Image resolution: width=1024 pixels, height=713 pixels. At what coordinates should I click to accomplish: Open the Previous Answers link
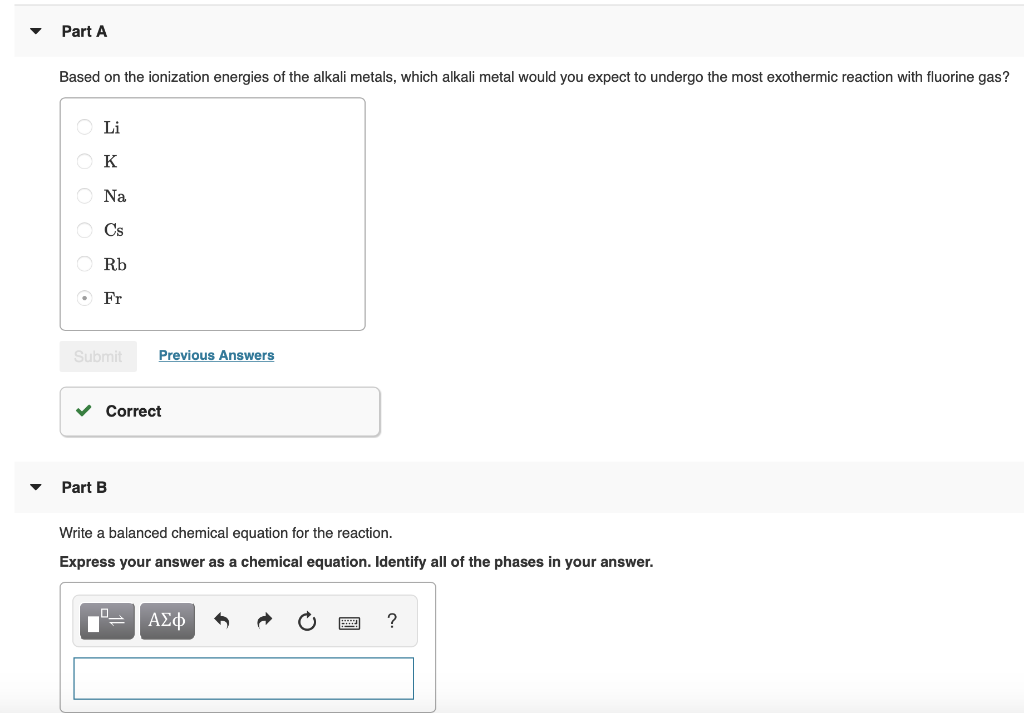(216, 355)
